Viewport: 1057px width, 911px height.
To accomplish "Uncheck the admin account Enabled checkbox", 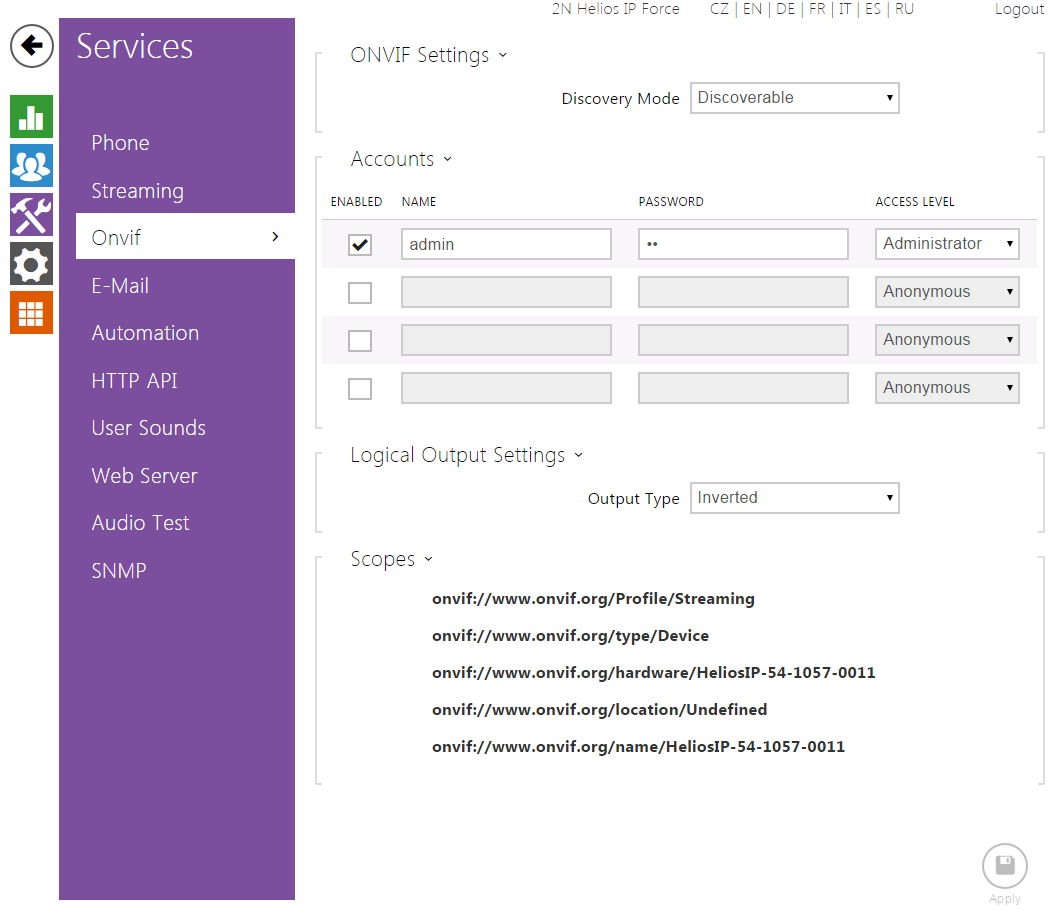I will pyautogui.click(x=360, y=244).
